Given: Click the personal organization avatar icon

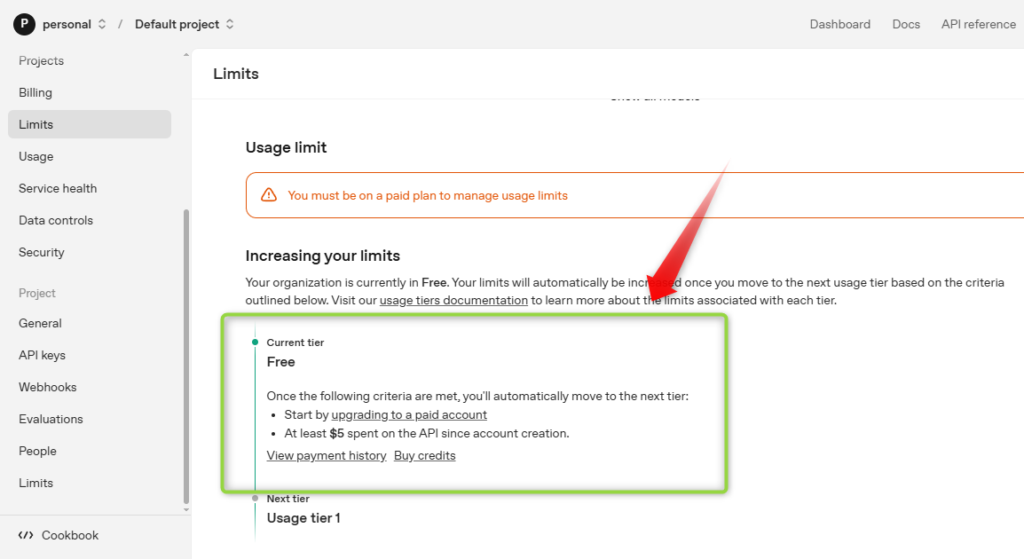Looking at the screenshot, I should point(23,24).
